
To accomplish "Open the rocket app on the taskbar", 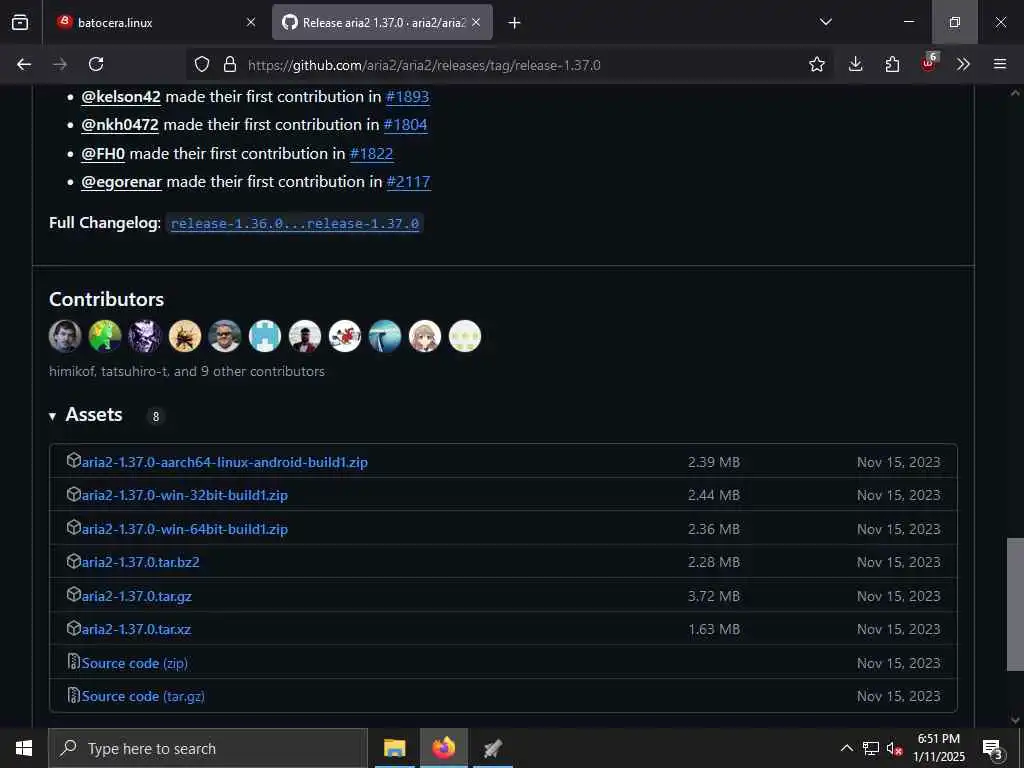I will pyautogui.click(x=492, y=748).
